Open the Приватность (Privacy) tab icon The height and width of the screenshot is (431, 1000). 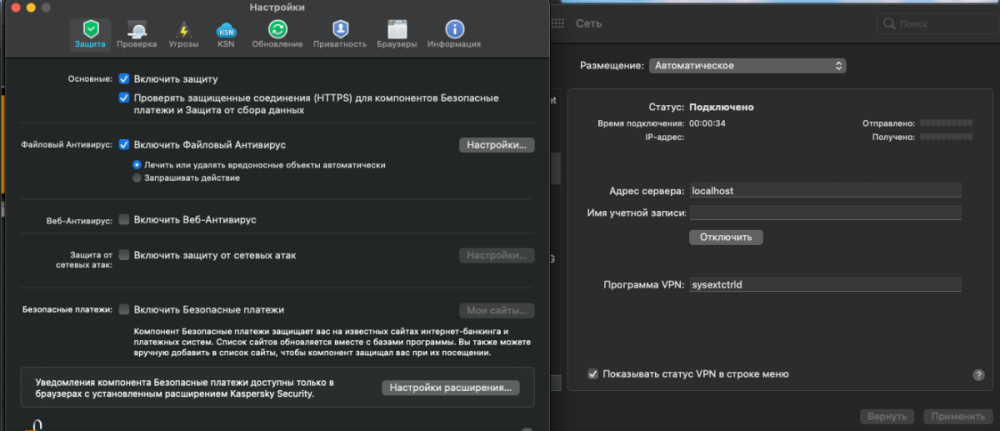[x=340, y=29]
